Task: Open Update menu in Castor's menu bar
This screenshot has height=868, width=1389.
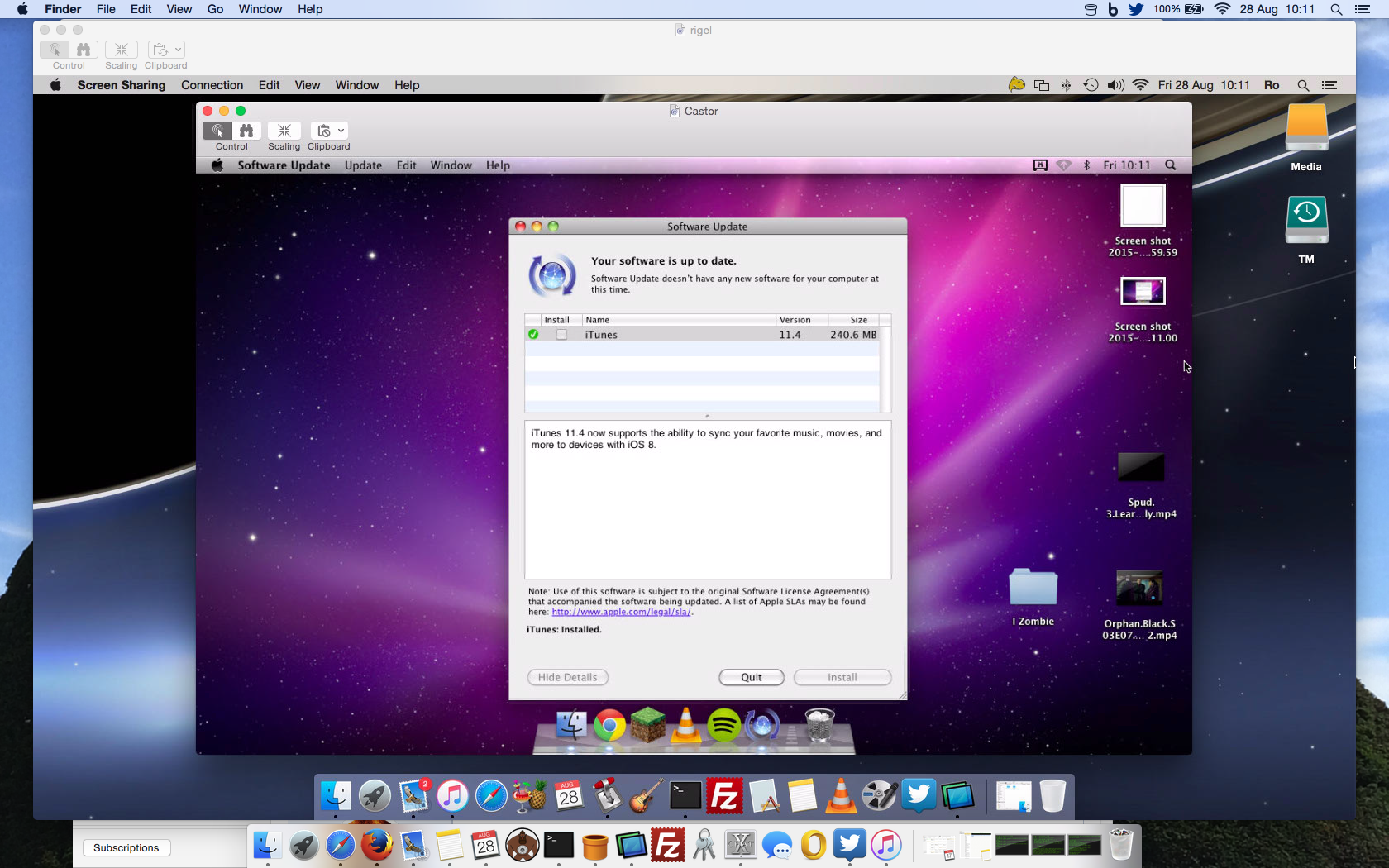Action: coord(363,165)
